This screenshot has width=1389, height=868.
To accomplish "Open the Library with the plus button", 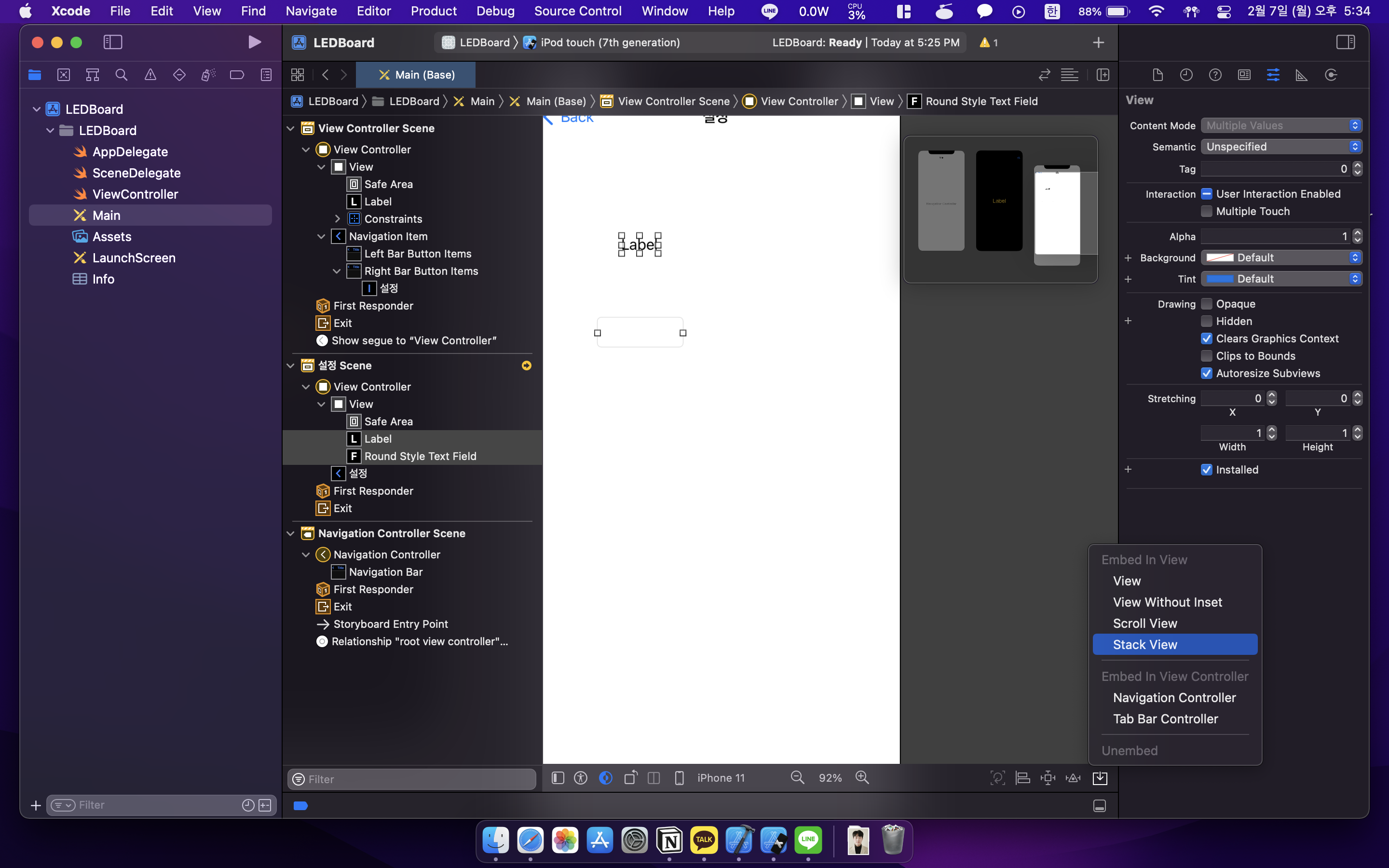I will tap(1098, 42).
